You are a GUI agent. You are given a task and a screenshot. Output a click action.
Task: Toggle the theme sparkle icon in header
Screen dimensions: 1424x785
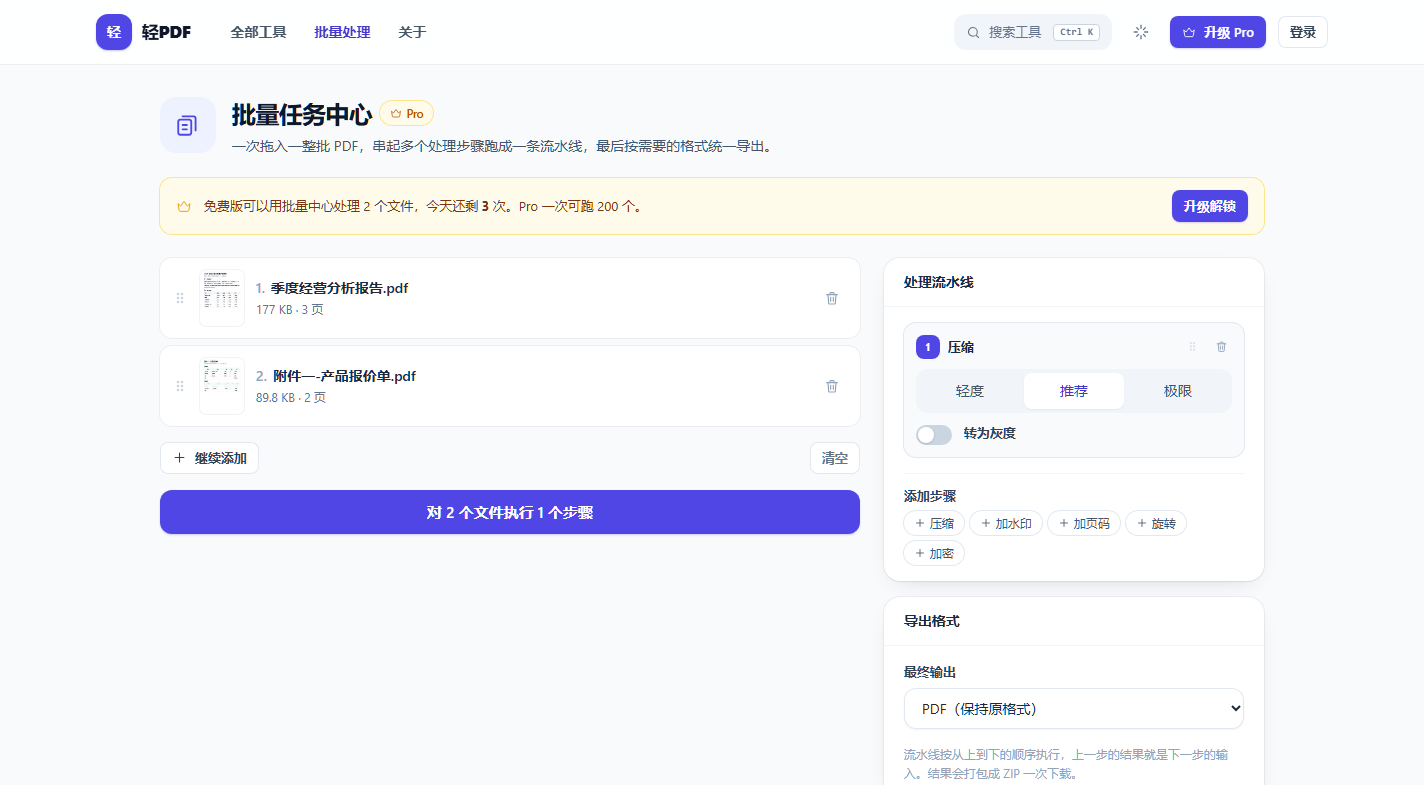coord(1141,32)
